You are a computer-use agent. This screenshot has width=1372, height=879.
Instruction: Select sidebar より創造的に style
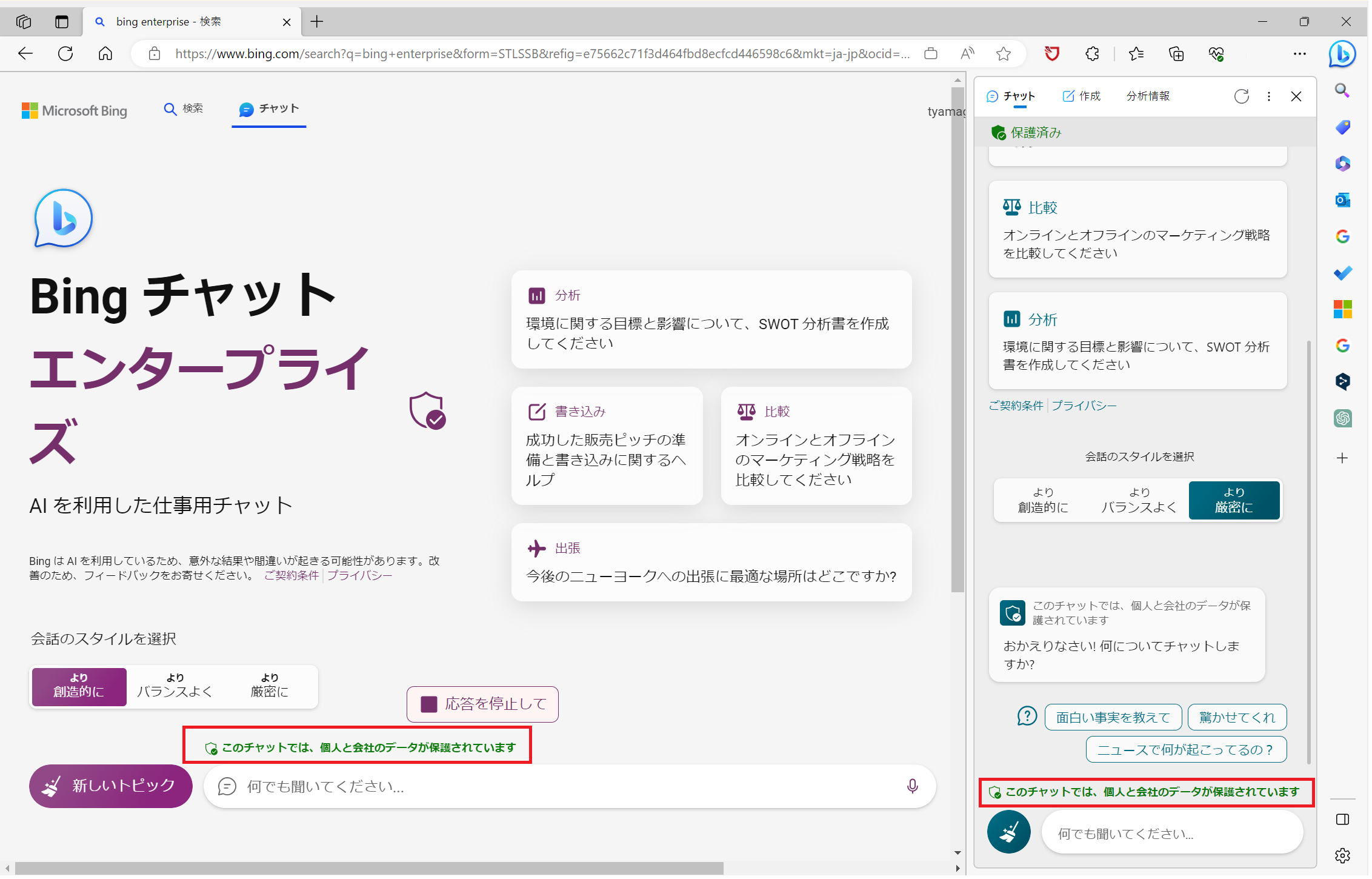(x=1042, y=501)
